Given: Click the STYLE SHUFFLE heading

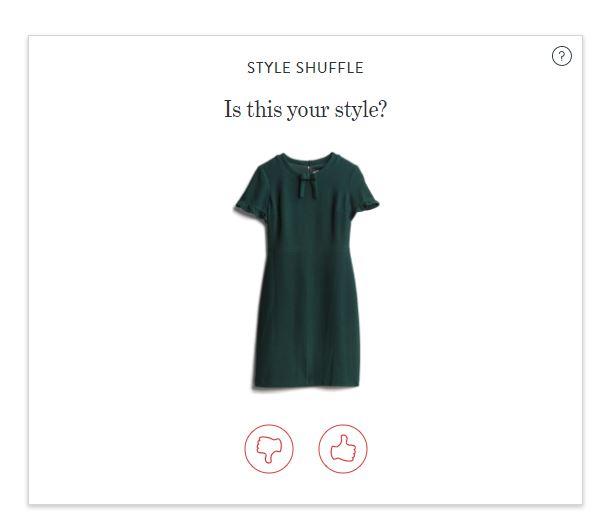Looking at the screenshot, I should (x=305, y=68).
